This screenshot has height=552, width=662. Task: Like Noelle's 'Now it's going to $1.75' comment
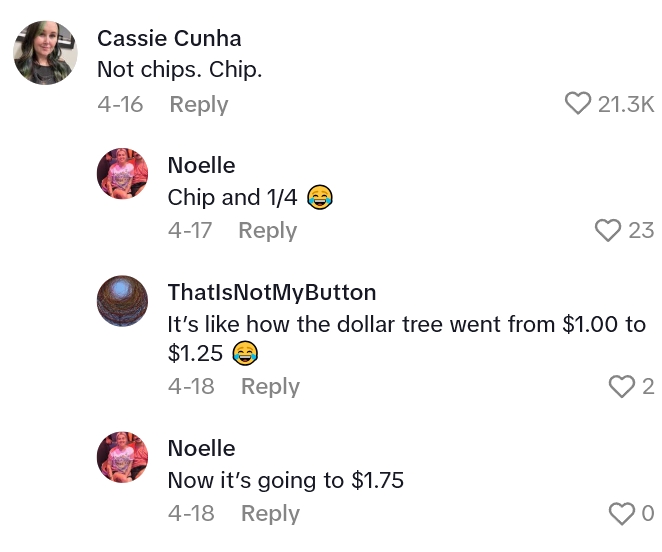click(x=622, y=514)
